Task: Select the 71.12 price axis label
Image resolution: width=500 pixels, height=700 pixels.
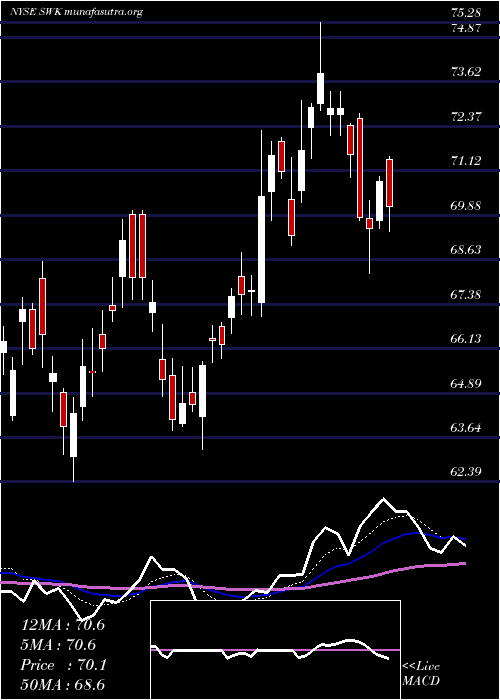Action: 467,161
